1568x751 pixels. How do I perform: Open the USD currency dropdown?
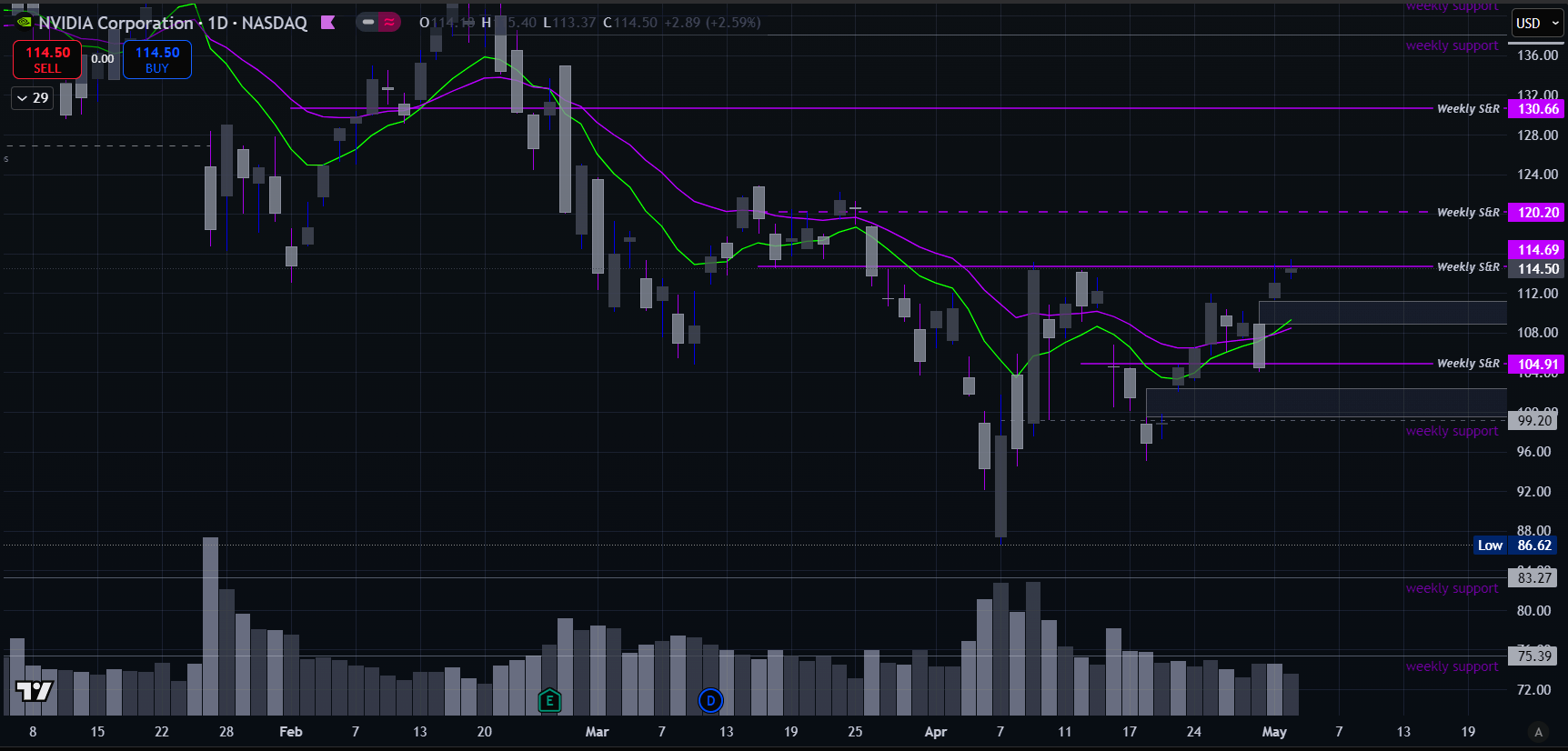pos(1536,23)
